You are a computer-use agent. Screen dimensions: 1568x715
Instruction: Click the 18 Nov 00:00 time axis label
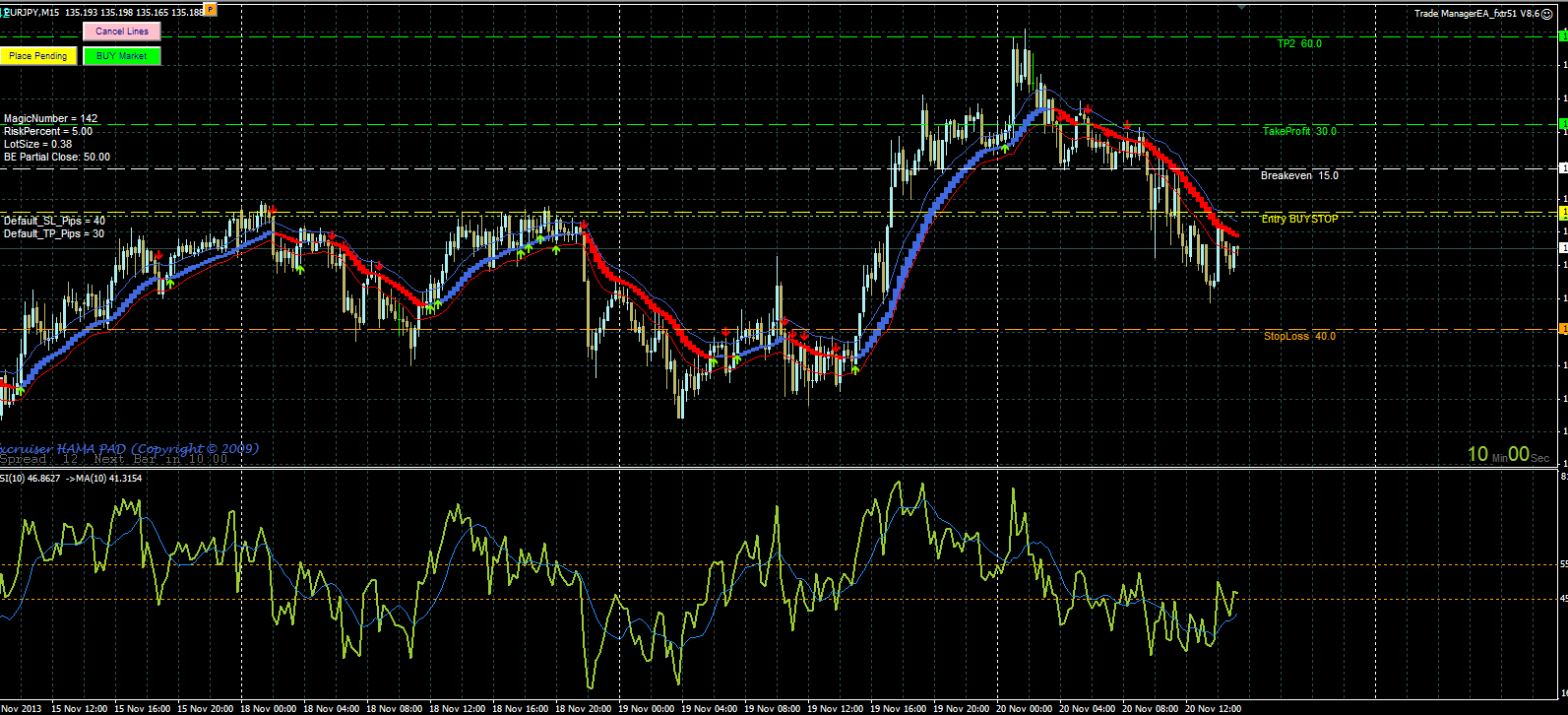(x=269, y=708)
